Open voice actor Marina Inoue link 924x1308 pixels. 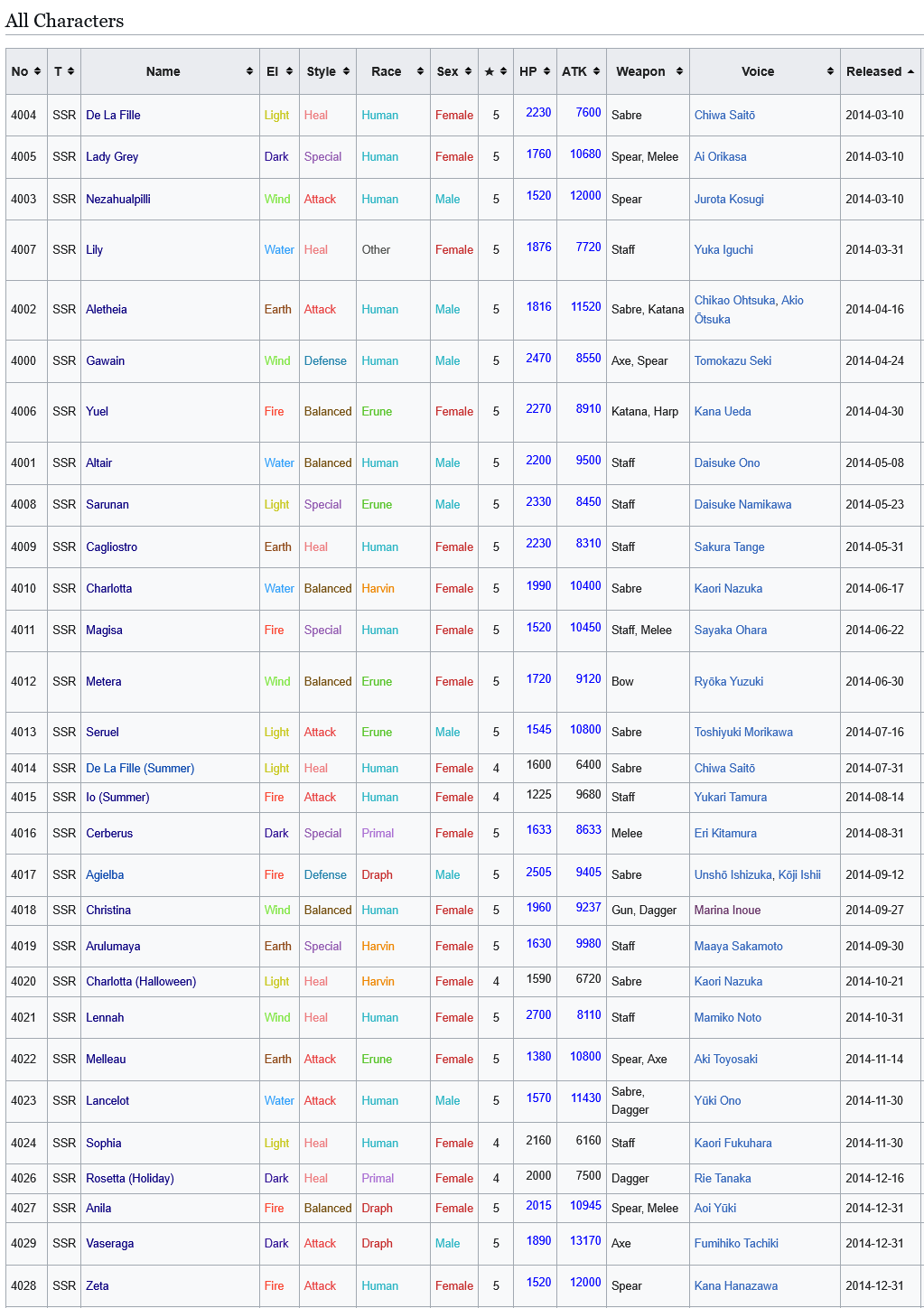click(727, 910)
